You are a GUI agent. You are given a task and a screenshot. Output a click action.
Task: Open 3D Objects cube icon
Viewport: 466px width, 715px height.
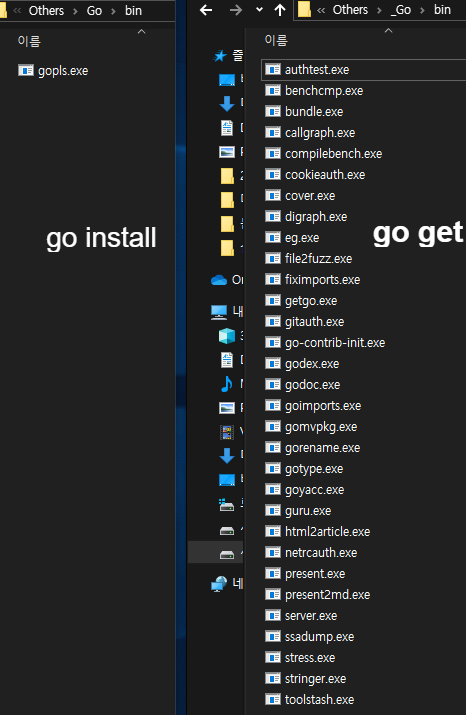(227, 336)
